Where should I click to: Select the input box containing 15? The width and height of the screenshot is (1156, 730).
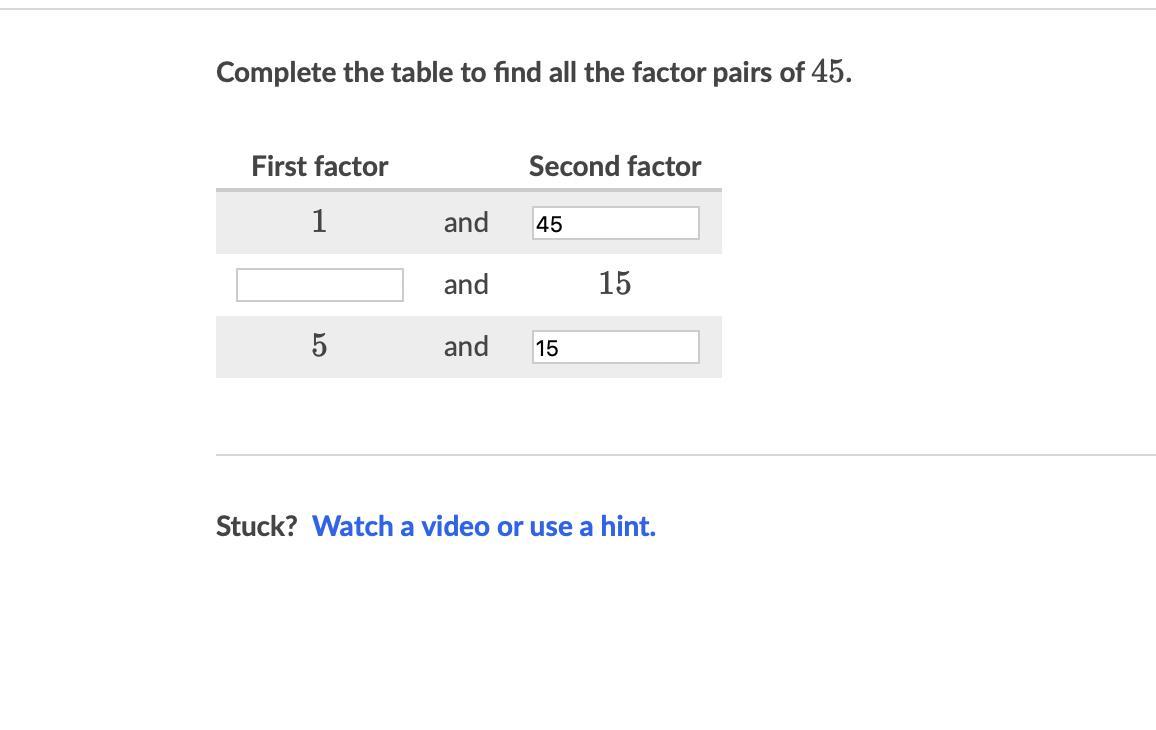point(616,347)
